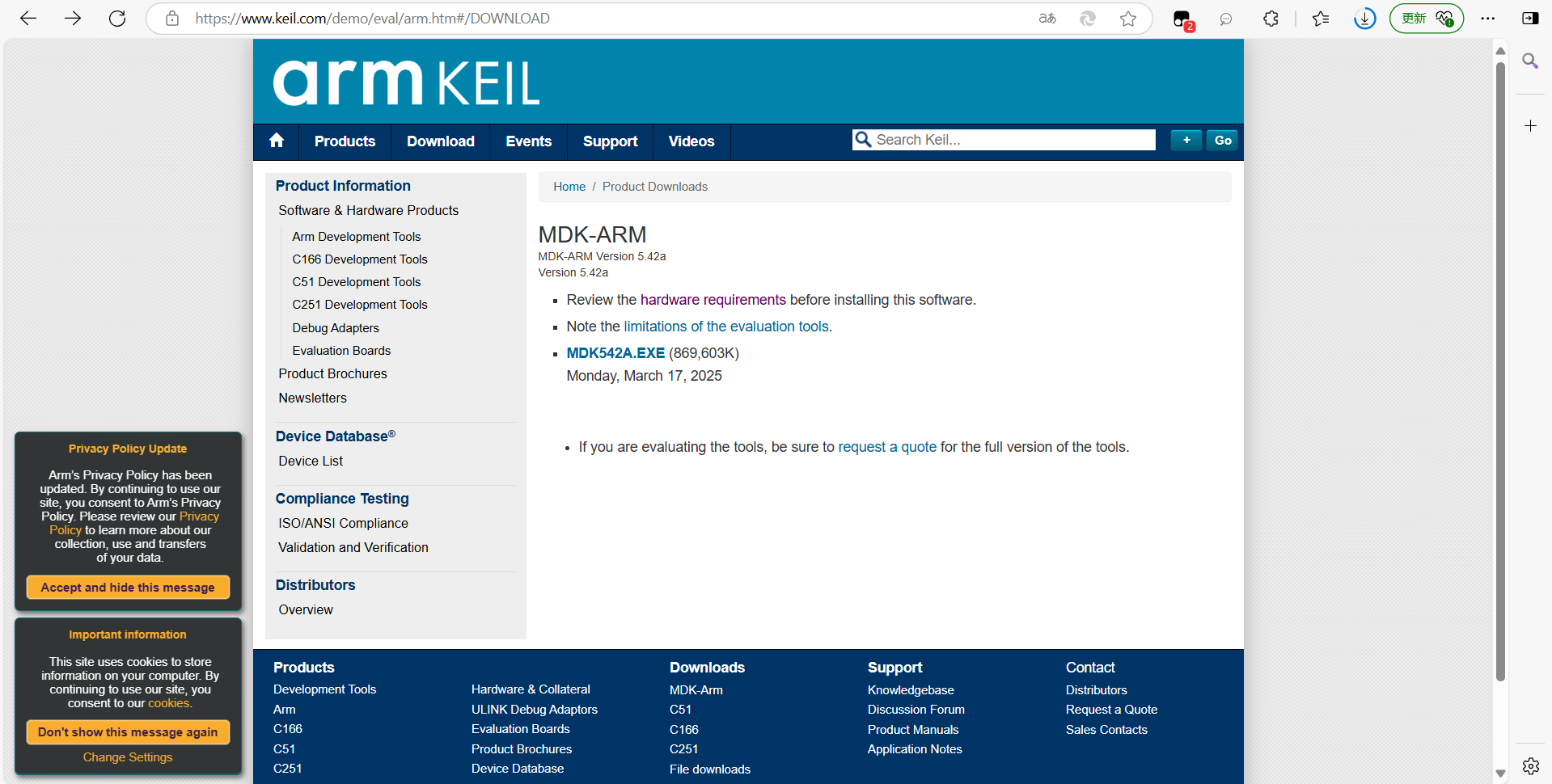Open Evaluation Boards in sidebar
1552x784 pixels.
click(x=341, y=351)
